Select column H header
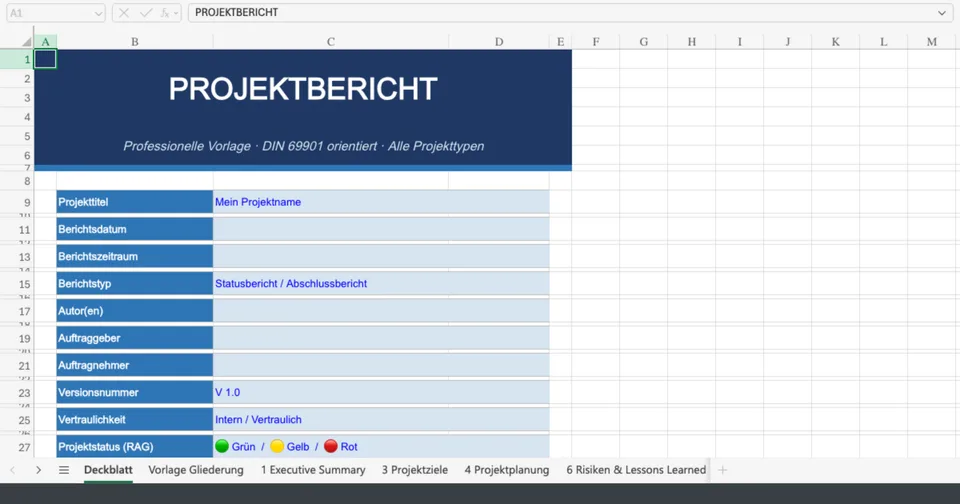This screenshot has height=504, width=960. click(691, 42)
